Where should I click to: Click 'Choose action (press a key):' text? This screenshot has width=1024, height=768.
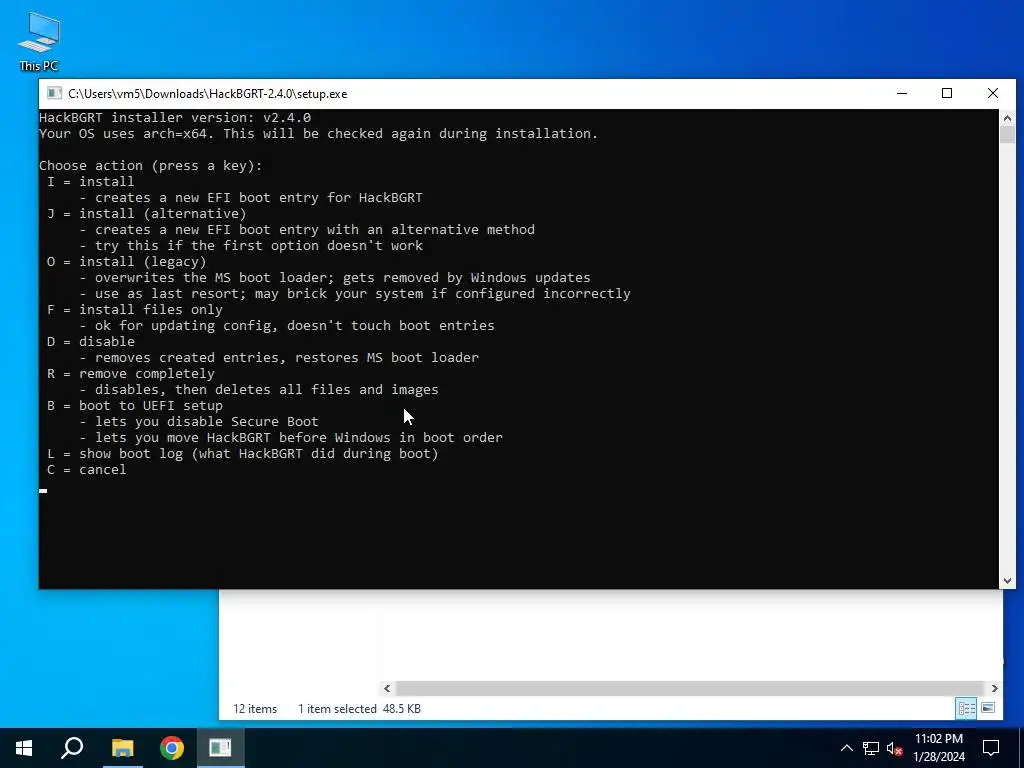point(151,165)
